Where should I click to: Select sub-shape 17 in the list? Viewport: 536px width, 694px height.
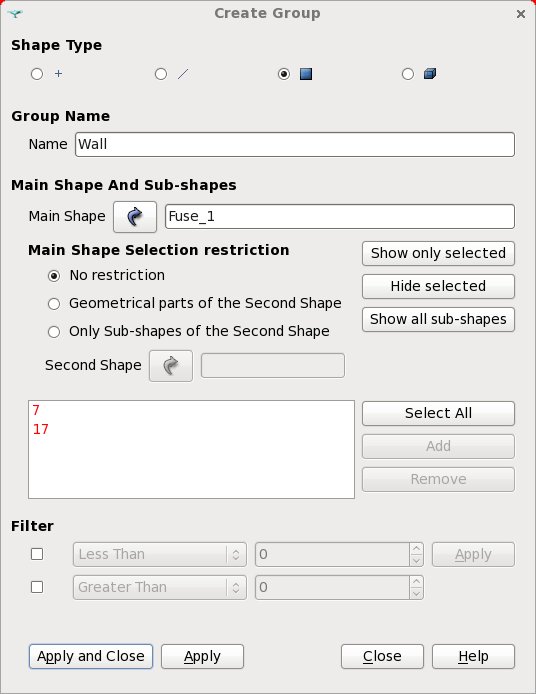coord(41,429)
